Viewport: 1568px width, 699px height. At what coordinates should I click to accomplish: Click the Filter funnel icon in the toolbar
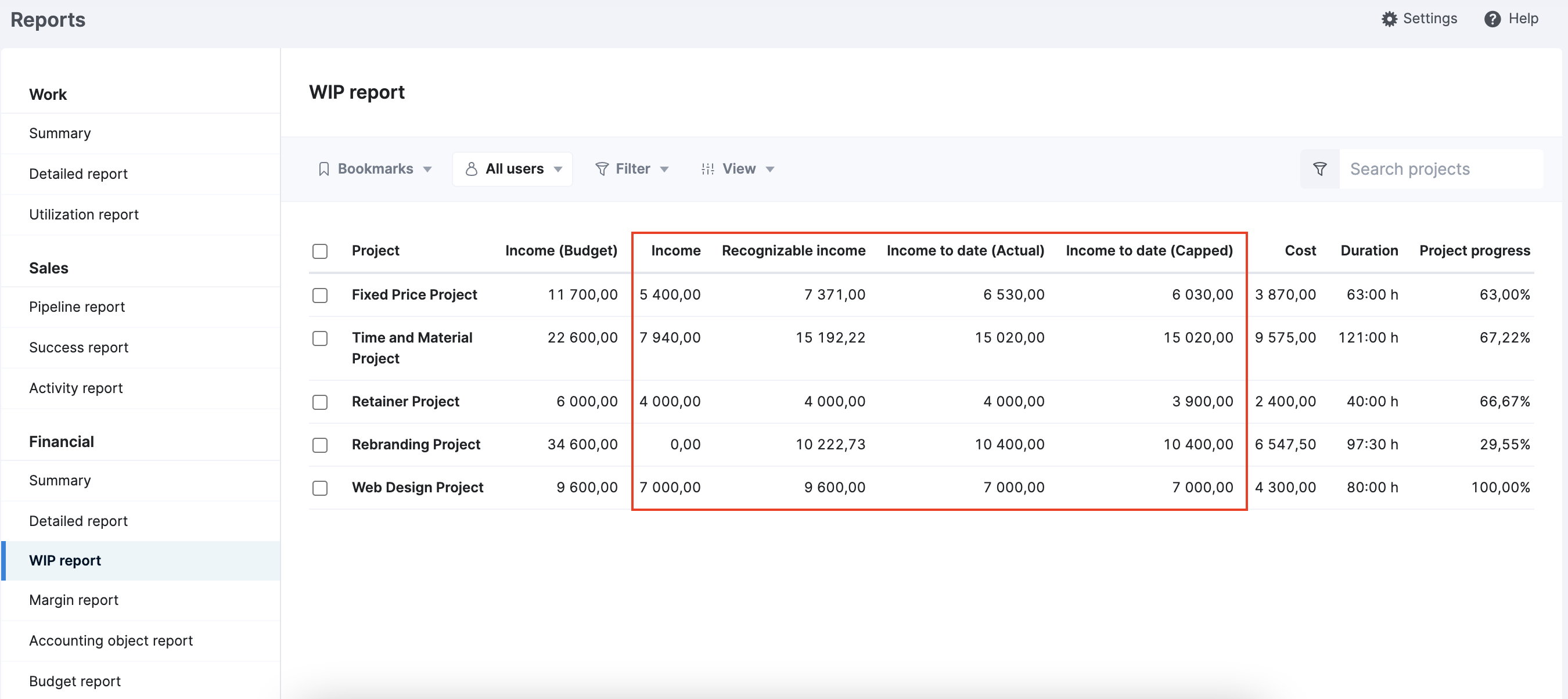[x=602, y=169]
